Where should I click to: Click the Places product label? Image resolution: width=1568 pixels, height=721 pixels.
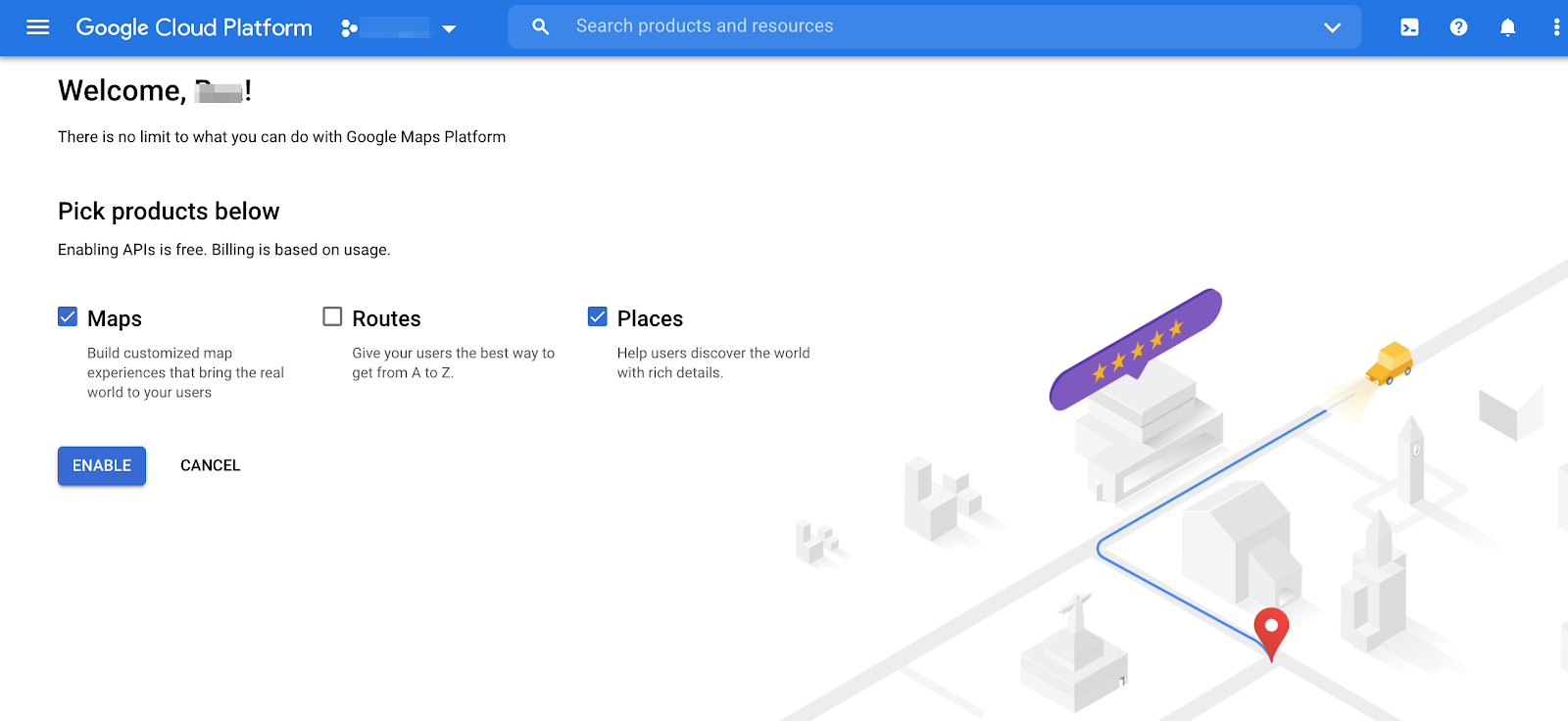pyautogui.click(x=650, y=318)
